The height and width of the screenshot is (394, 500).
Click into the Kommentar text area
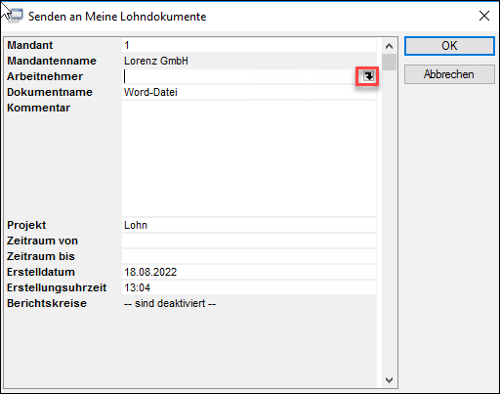pos(249,159)
